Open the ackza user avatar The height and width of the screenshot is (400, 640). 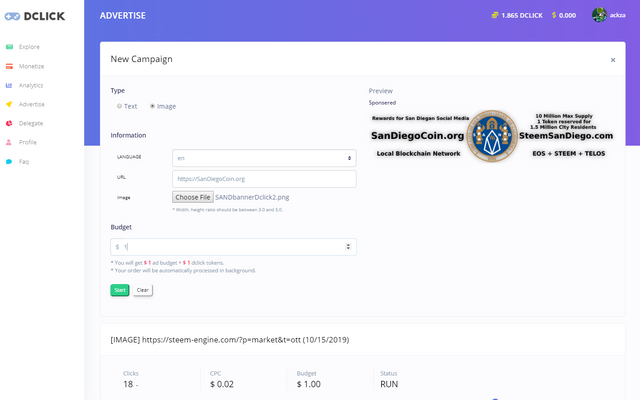(x=599, y=15)
